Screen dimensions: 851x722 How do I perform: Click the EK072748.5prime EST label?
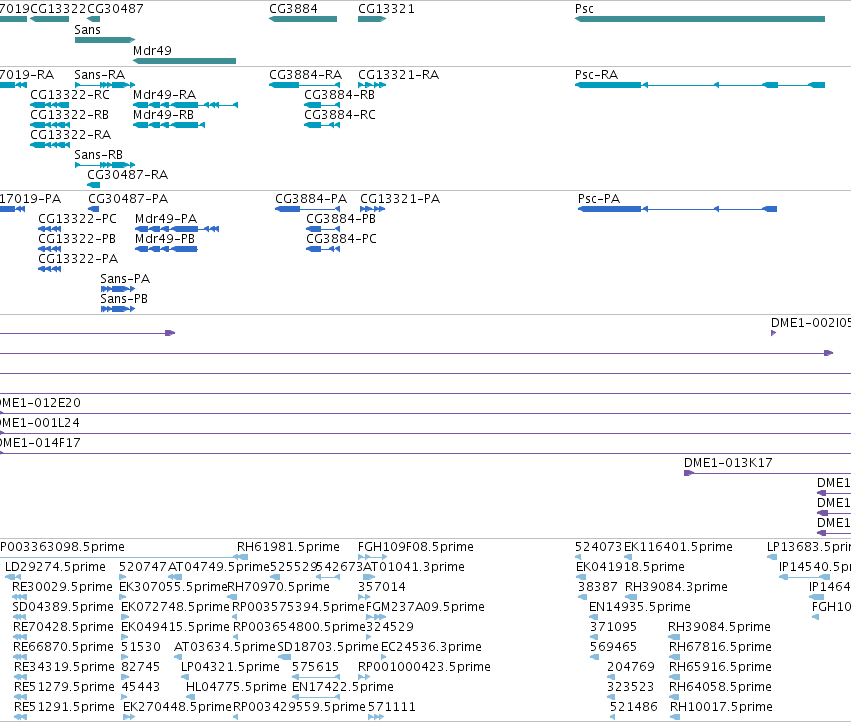(x=175, y=607)
